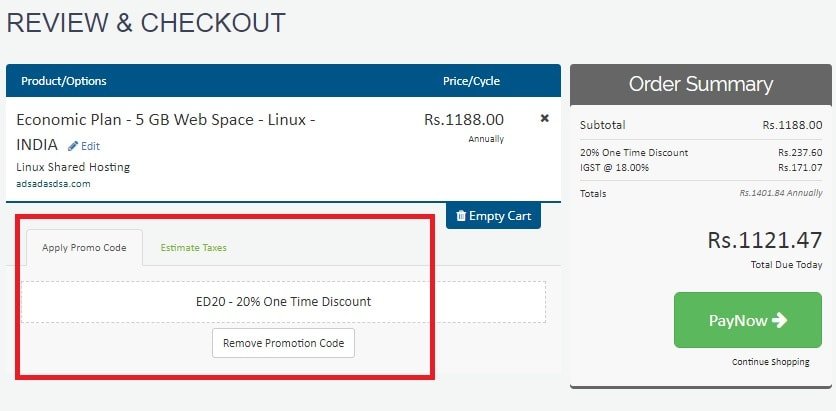
Task: Click the ED20 - 20% One Time Discount box
Action: pos(283,302)
